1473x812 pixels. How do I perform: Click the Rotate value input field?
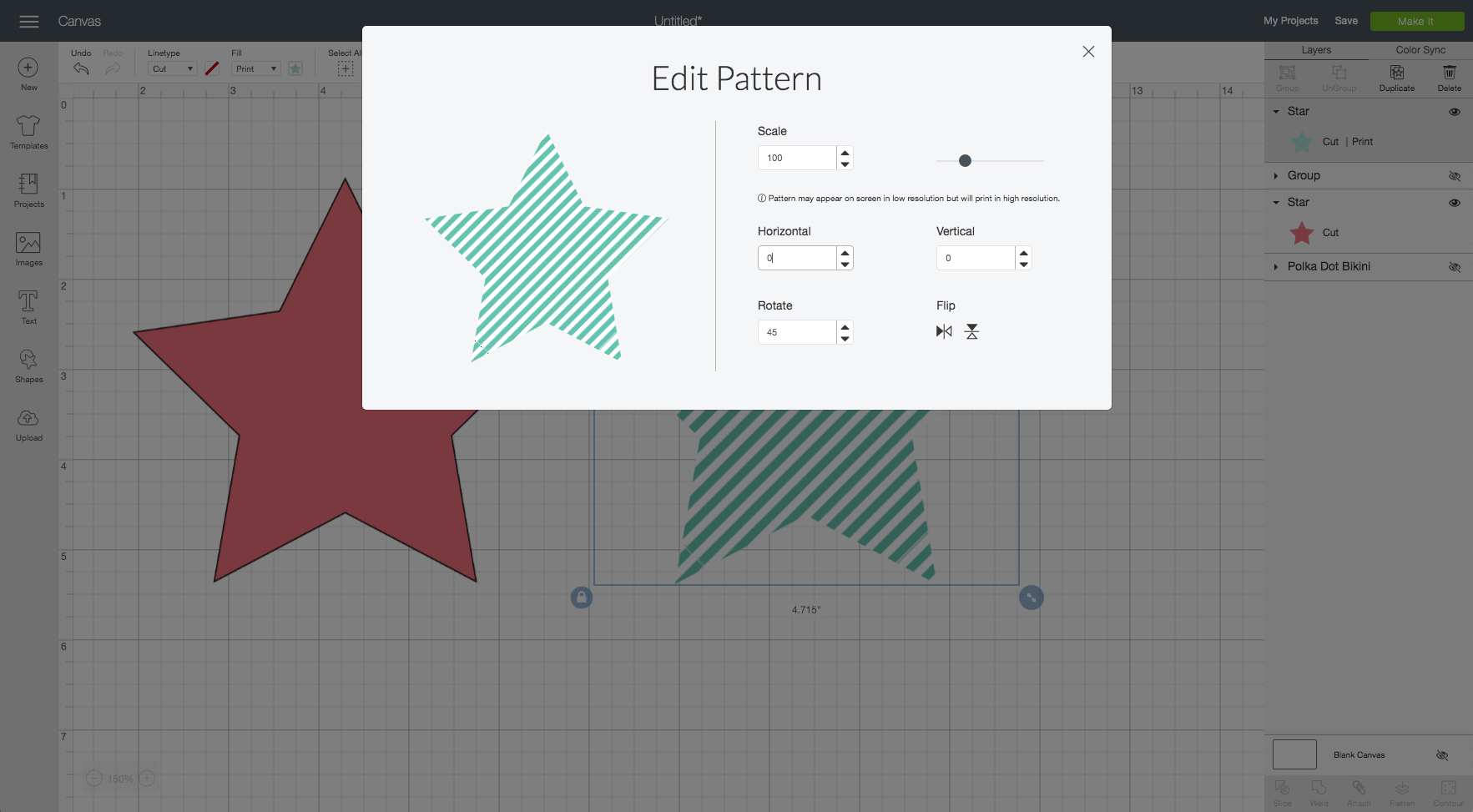point(797,332)
